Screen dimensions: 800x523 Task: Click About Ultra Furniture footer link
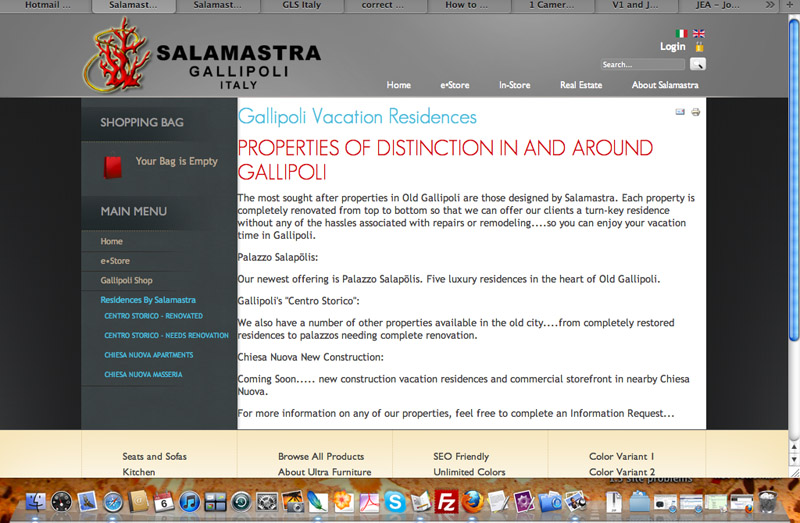[x=324, y=472]
